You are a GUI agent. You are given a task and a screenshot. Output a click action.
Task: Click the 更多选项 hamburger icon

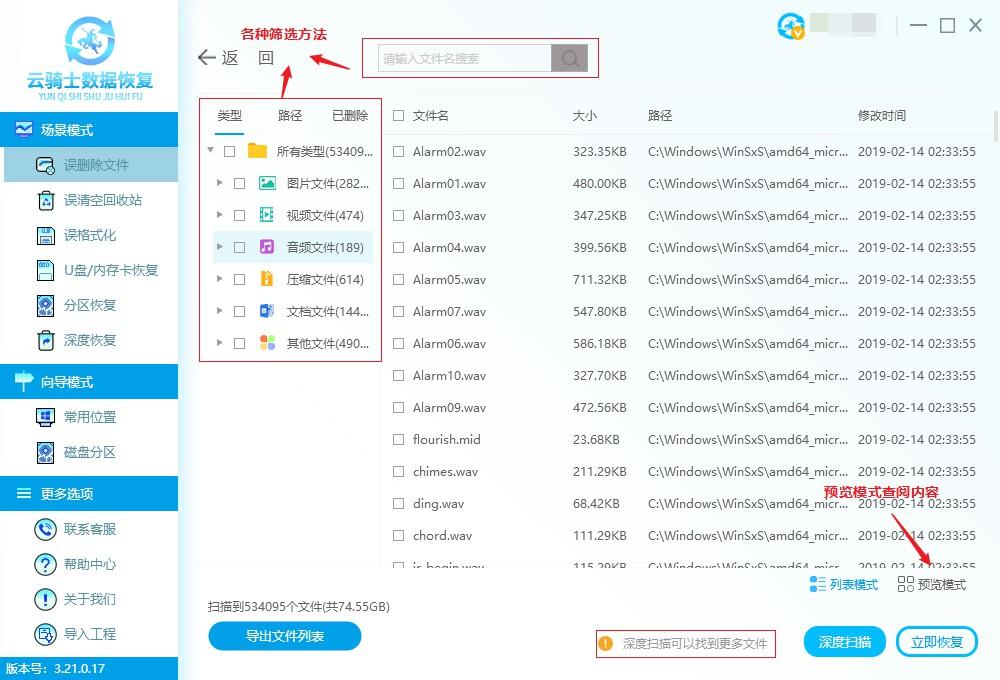[24, 493]
